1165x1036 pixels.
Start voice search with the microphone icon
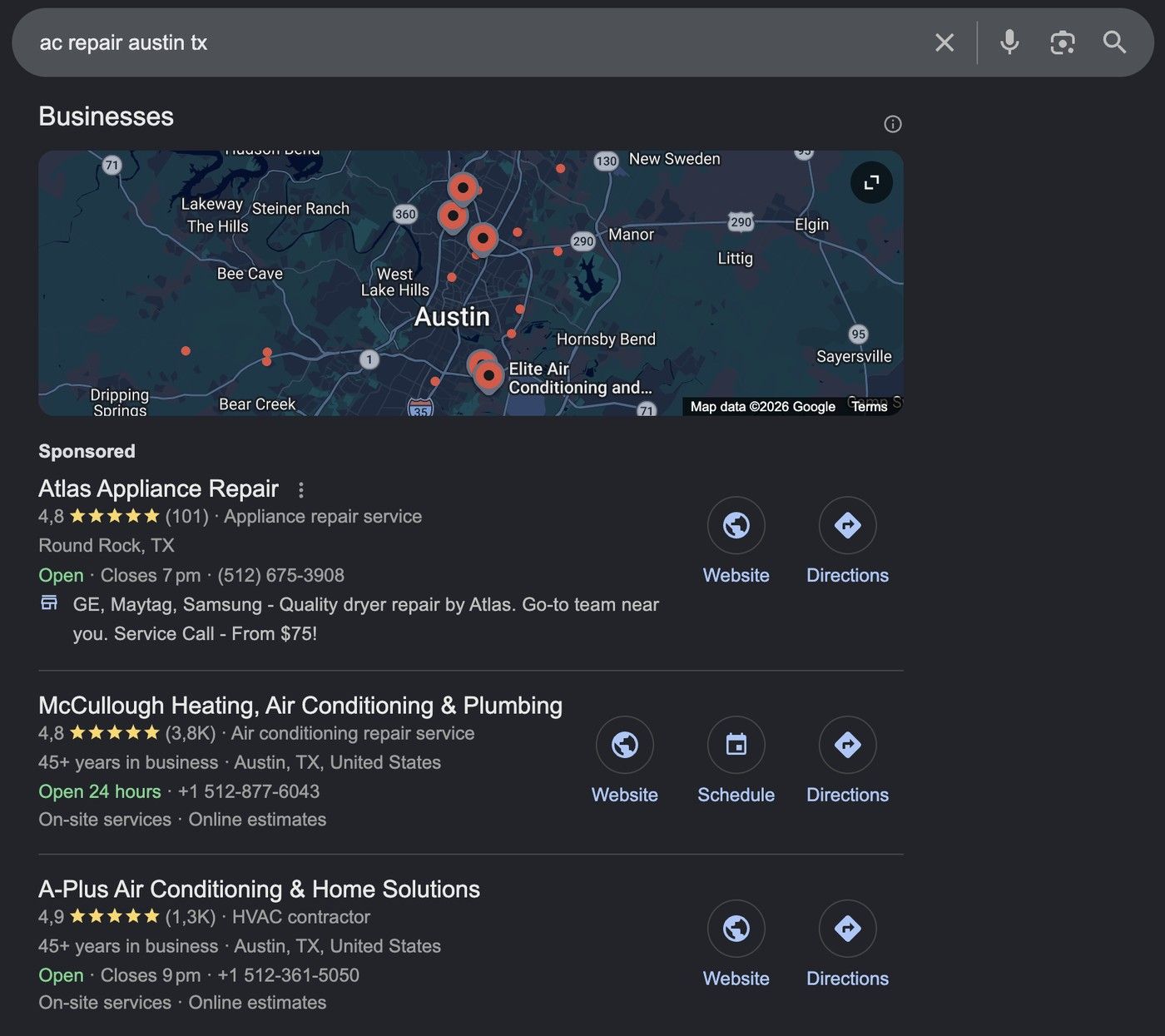coord(1009,42)
